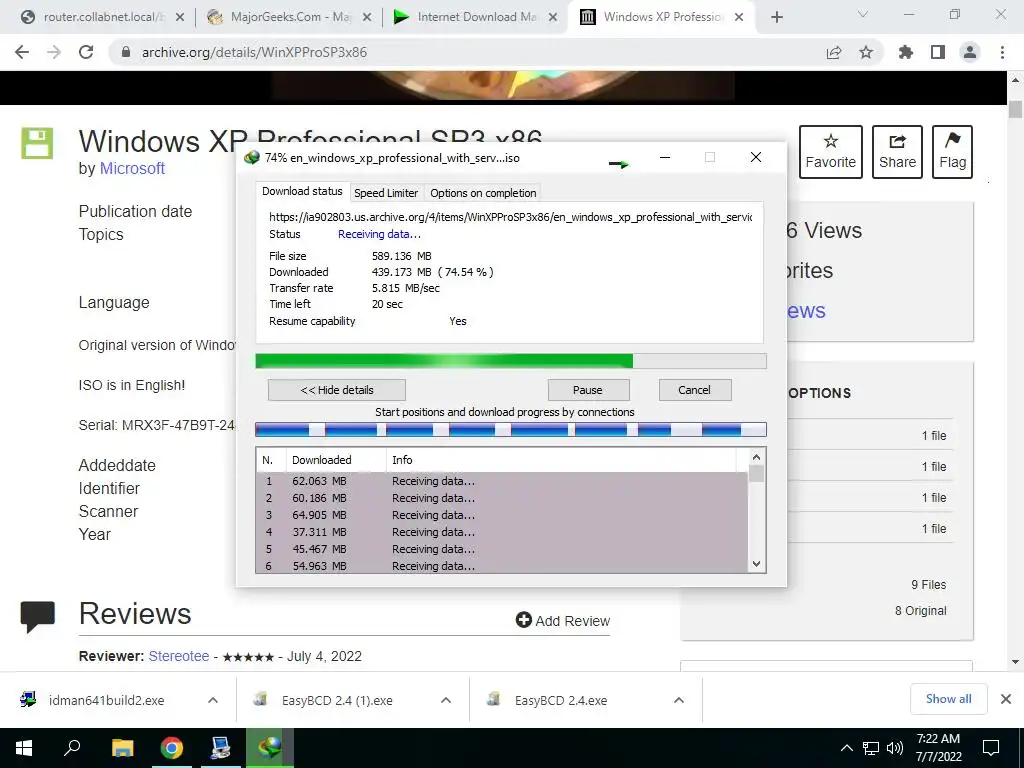The height and width of the screenshot is (768, 1024).
Task: Flag this archive item
Action: coord(952,152)
